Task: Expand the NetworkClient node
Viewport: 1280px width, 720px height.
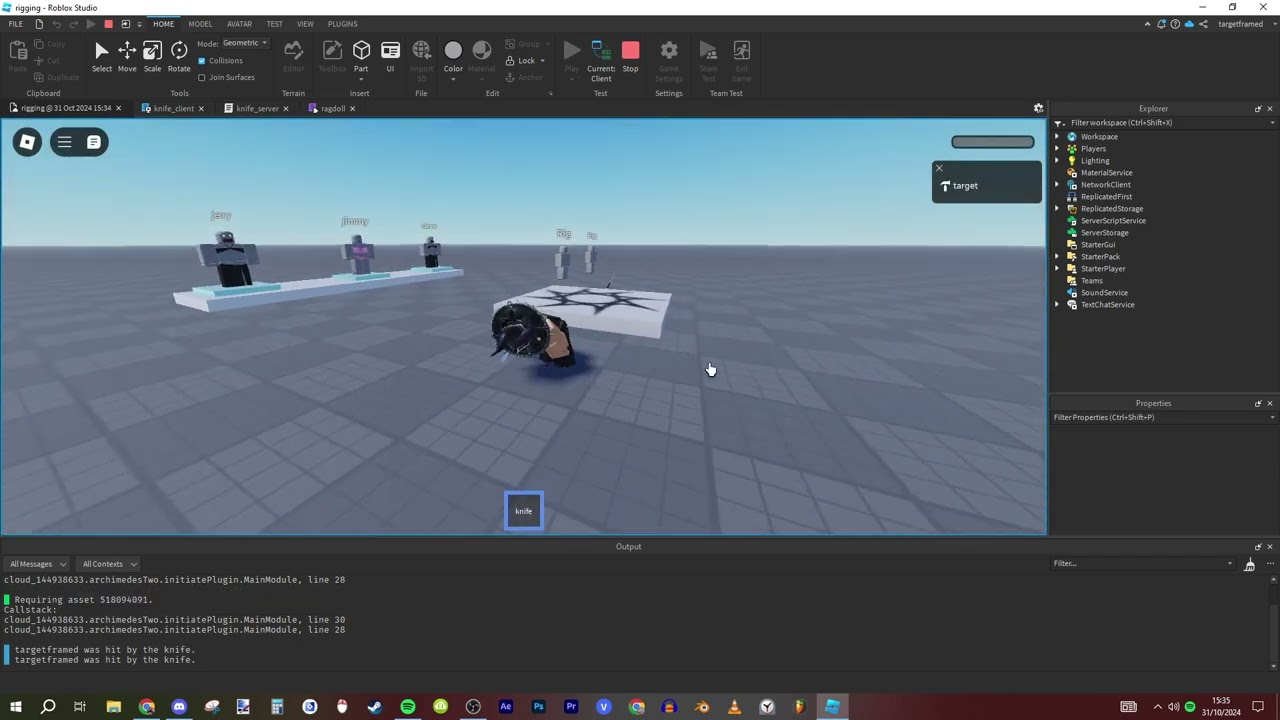Action: [x=1057, y=185]
